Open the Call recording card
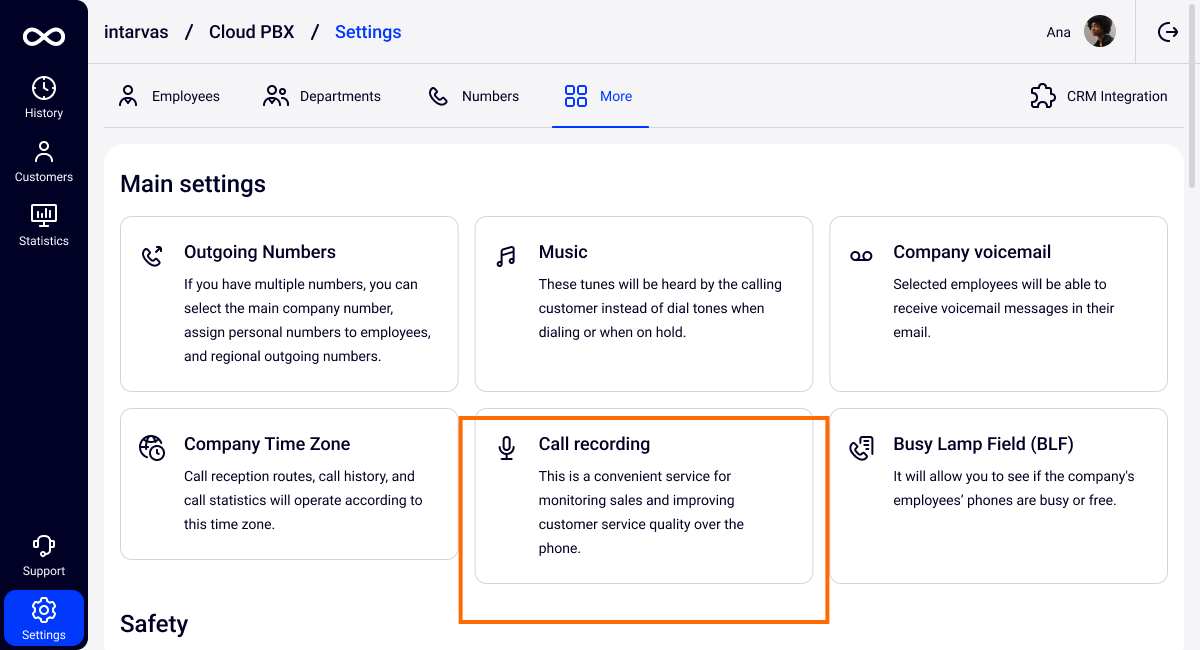Image resolution: width=1200 pixels, height=650 pixels. pos(643,495)
